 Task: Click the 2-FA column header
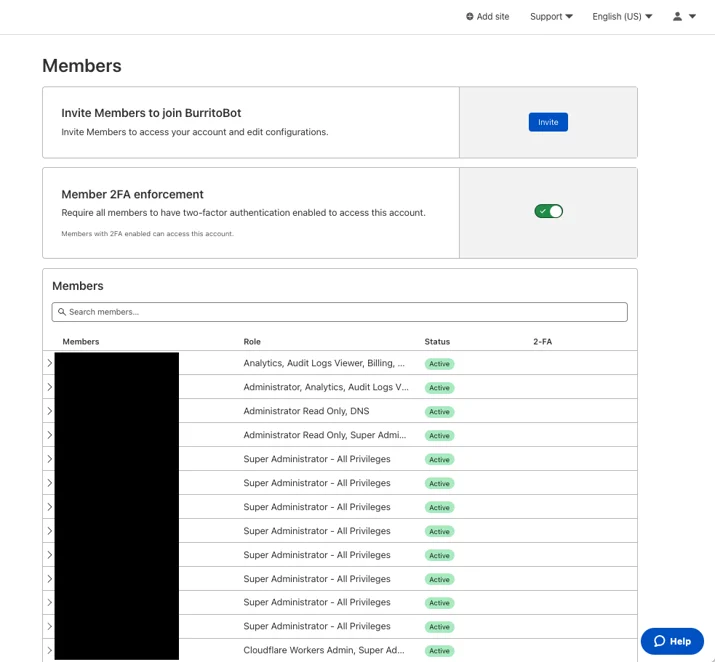coord(542,341)
